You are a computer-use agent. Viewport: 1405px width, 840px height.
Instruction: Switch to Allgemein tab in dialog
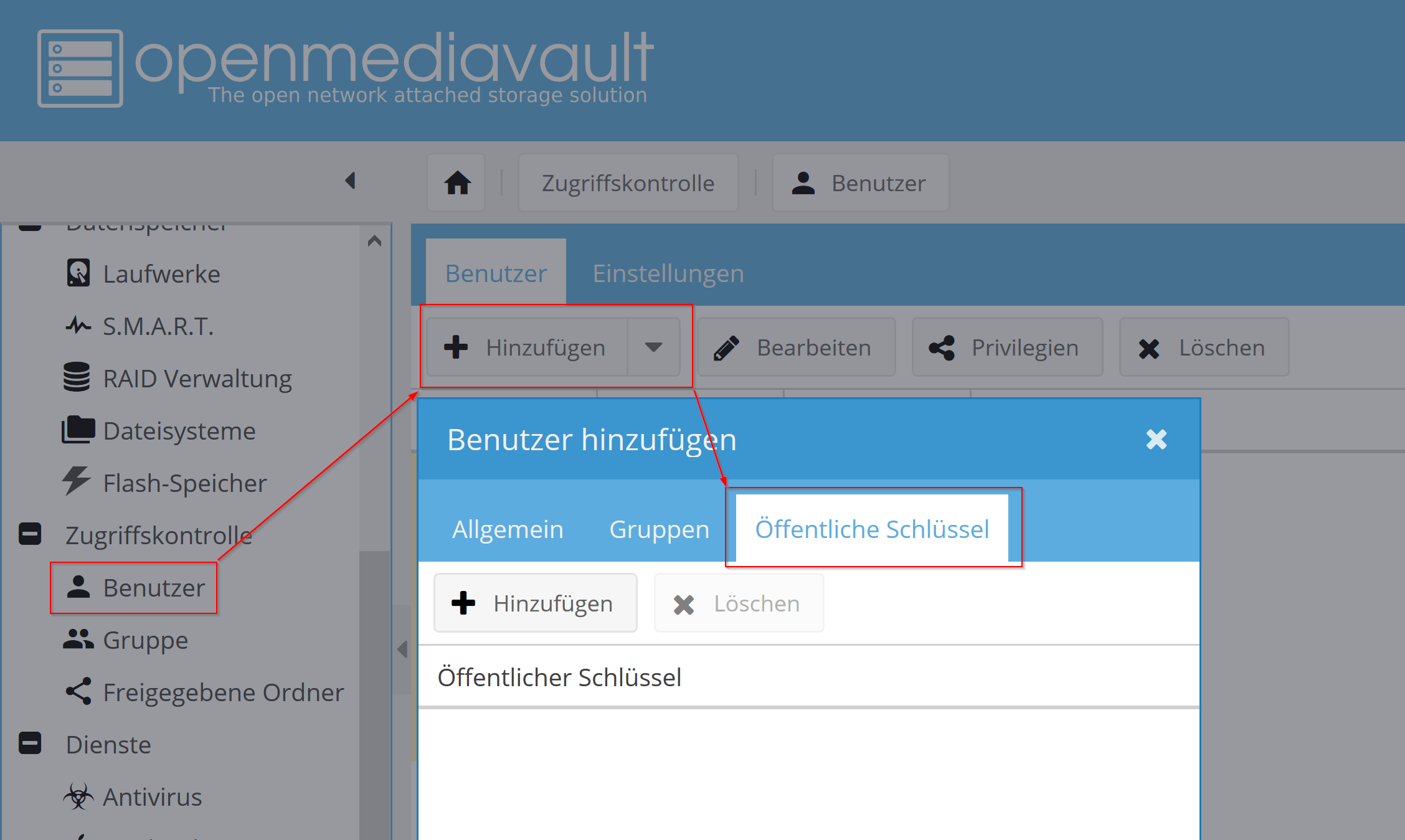pyautogui.click(x=508, y=529)
